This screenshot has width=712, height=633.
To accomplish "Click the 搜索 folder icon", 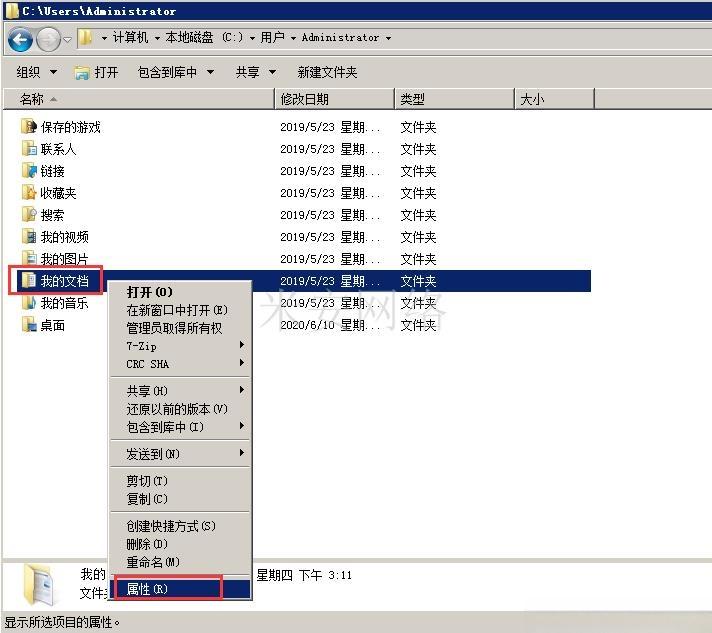I will 29,214.
